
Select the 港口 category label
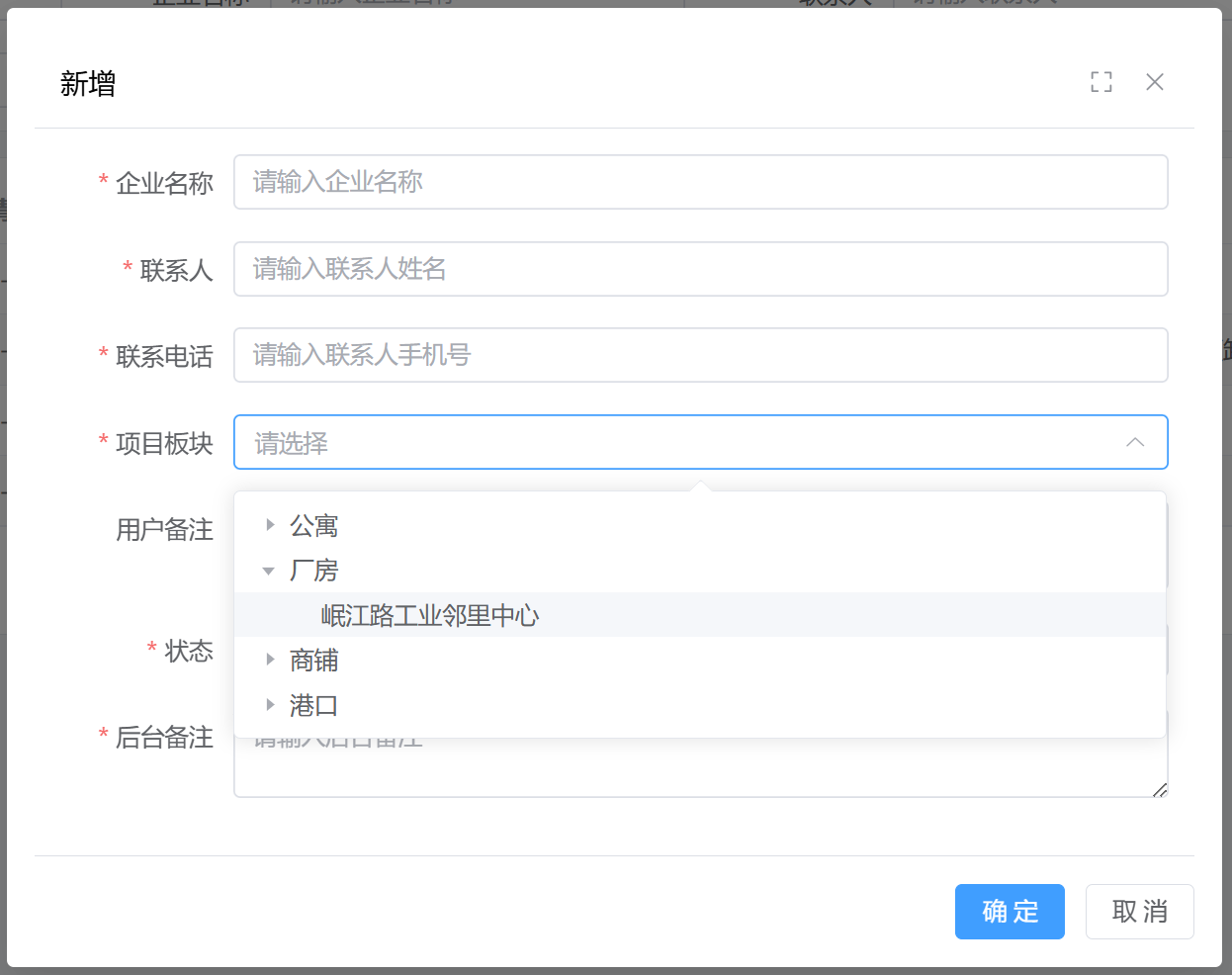click(314, 706)
